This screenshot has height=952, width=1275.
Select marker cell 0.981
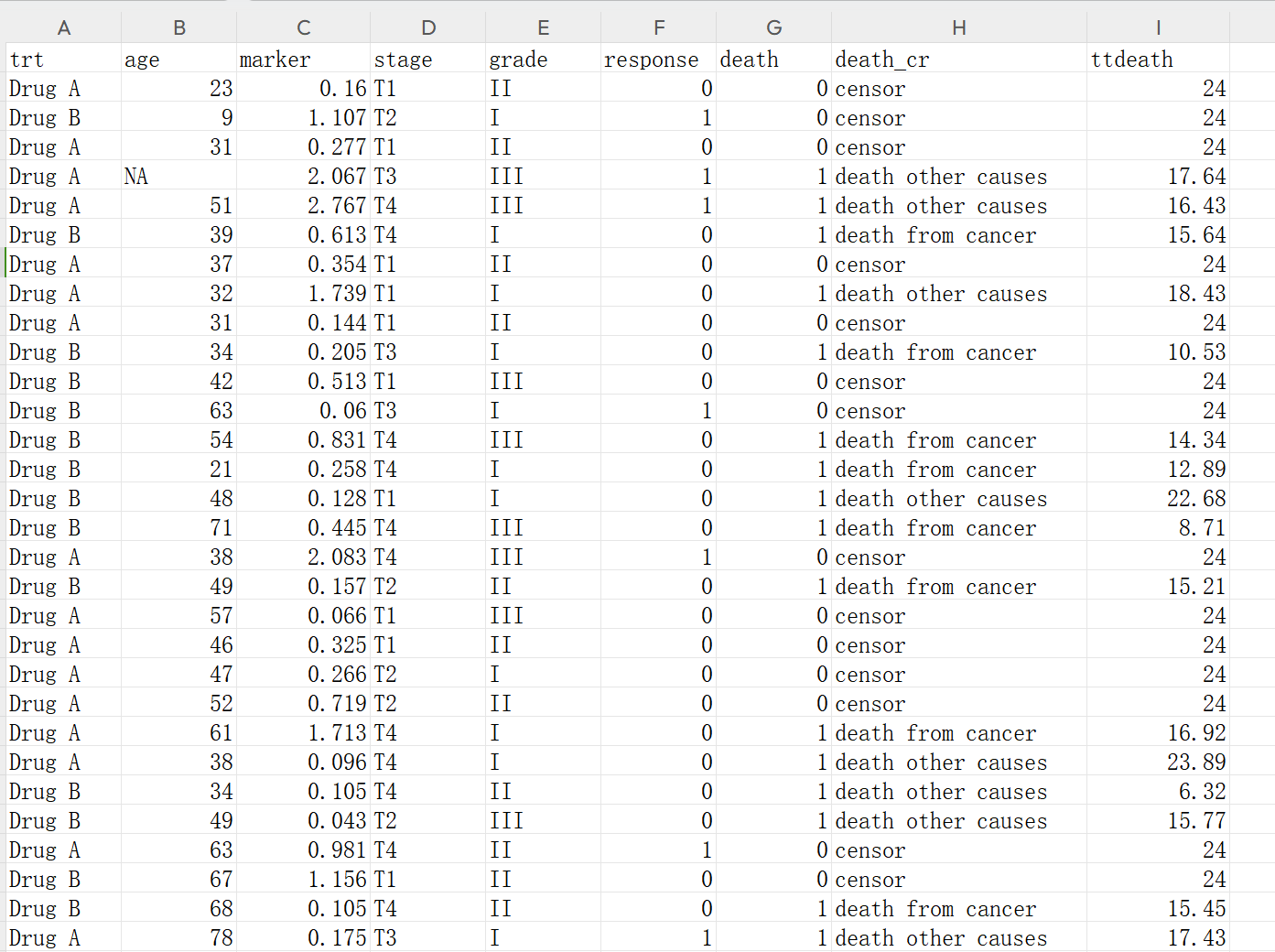click(303, 849)
